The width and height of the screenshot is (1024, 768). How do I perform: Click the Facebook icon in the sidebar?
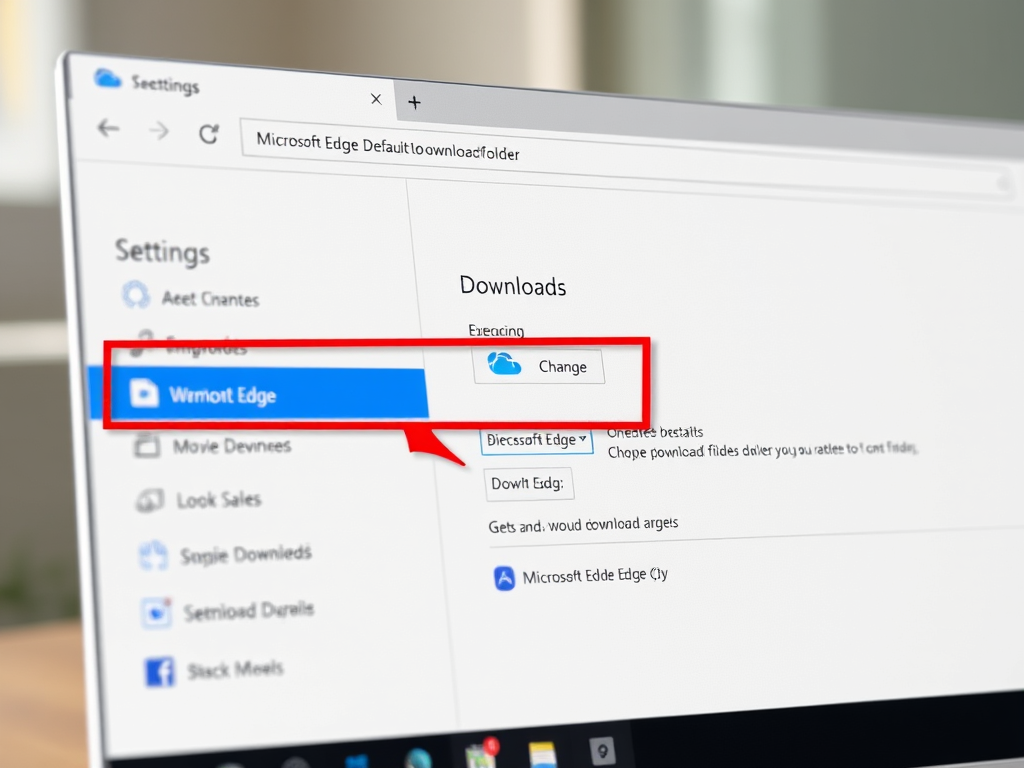(160, 671)
